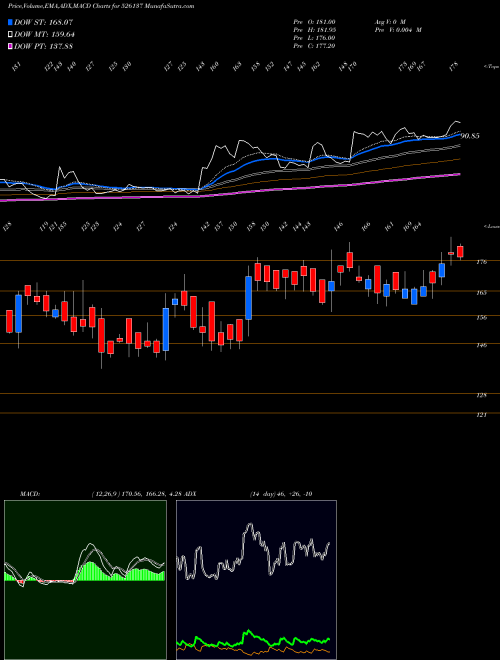
Task: Click the white DOW MT legend swatch
Action: click(10, 34)
